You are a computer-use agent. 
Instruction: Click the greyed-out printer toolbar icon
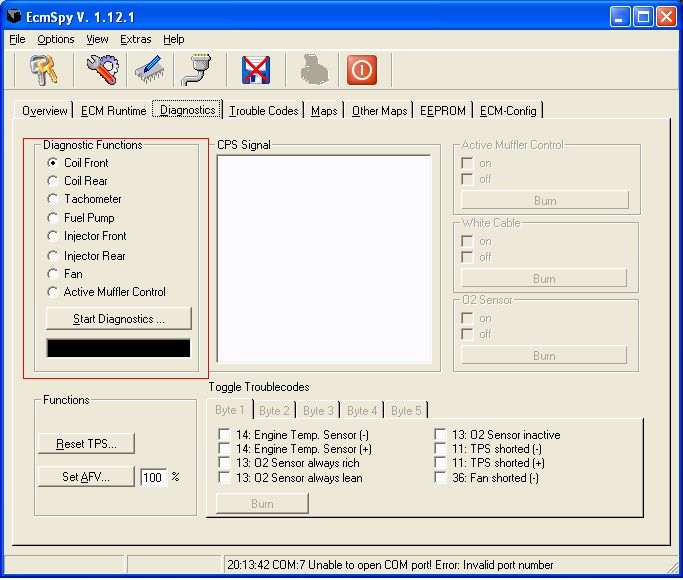pyautogui.click(x=314, y=70)
